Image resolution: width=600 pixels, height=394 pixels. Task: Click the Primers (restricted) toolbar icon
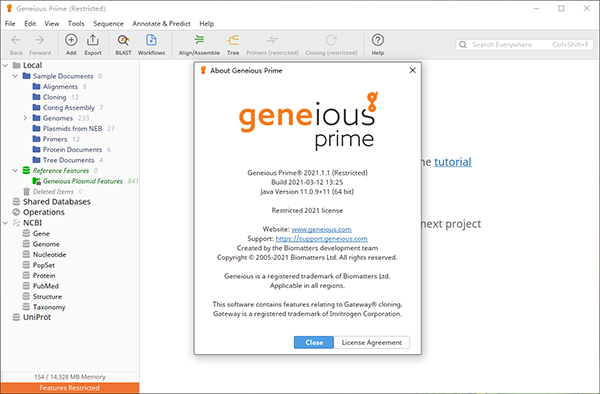[272, 40]
